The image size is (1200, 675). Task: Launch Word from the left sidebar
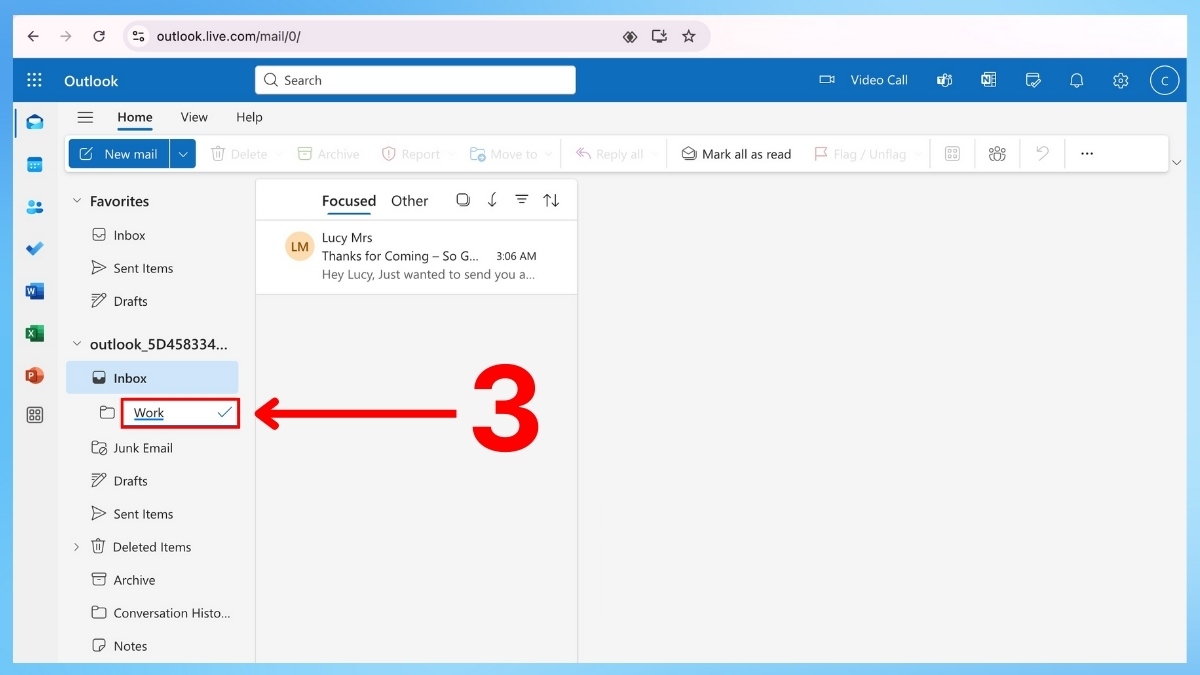point(35,292)
